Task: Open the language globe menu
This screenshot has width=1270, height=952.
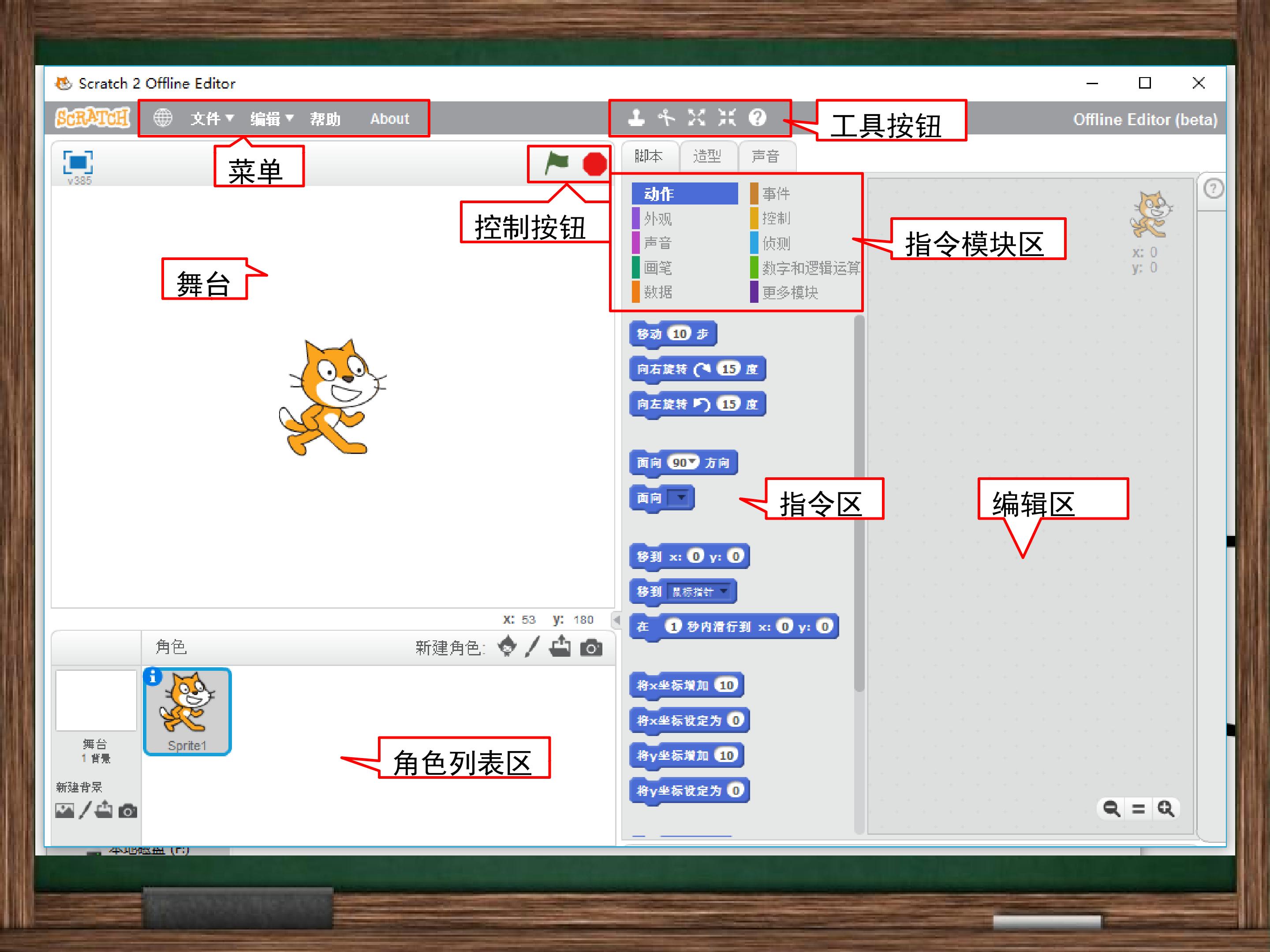Action: [x=162, y=118]
